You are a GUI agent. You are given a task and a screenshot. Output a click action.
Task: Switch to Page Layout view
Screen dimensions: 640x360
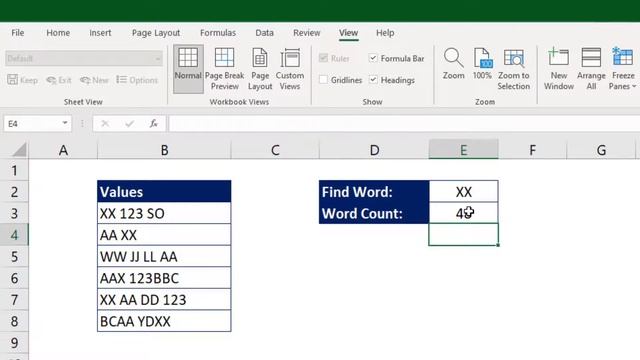260,69
